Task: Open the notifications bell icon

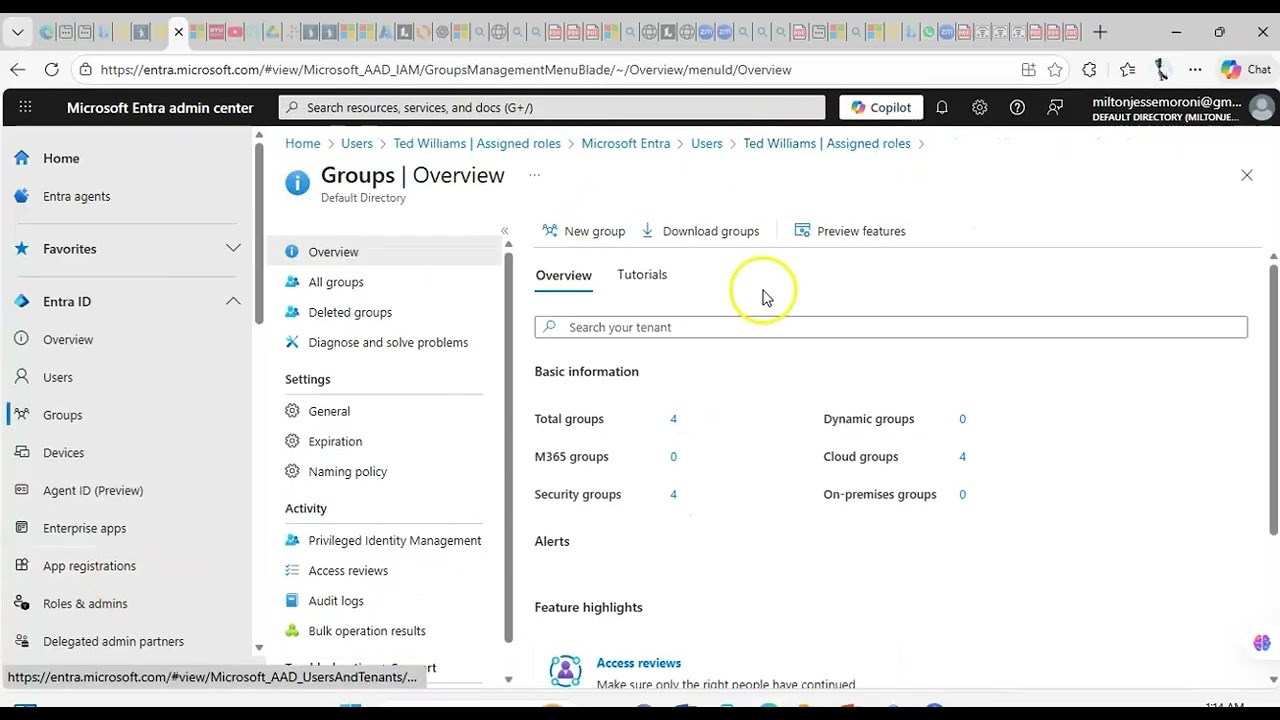Action: click(x=942, y=107)
